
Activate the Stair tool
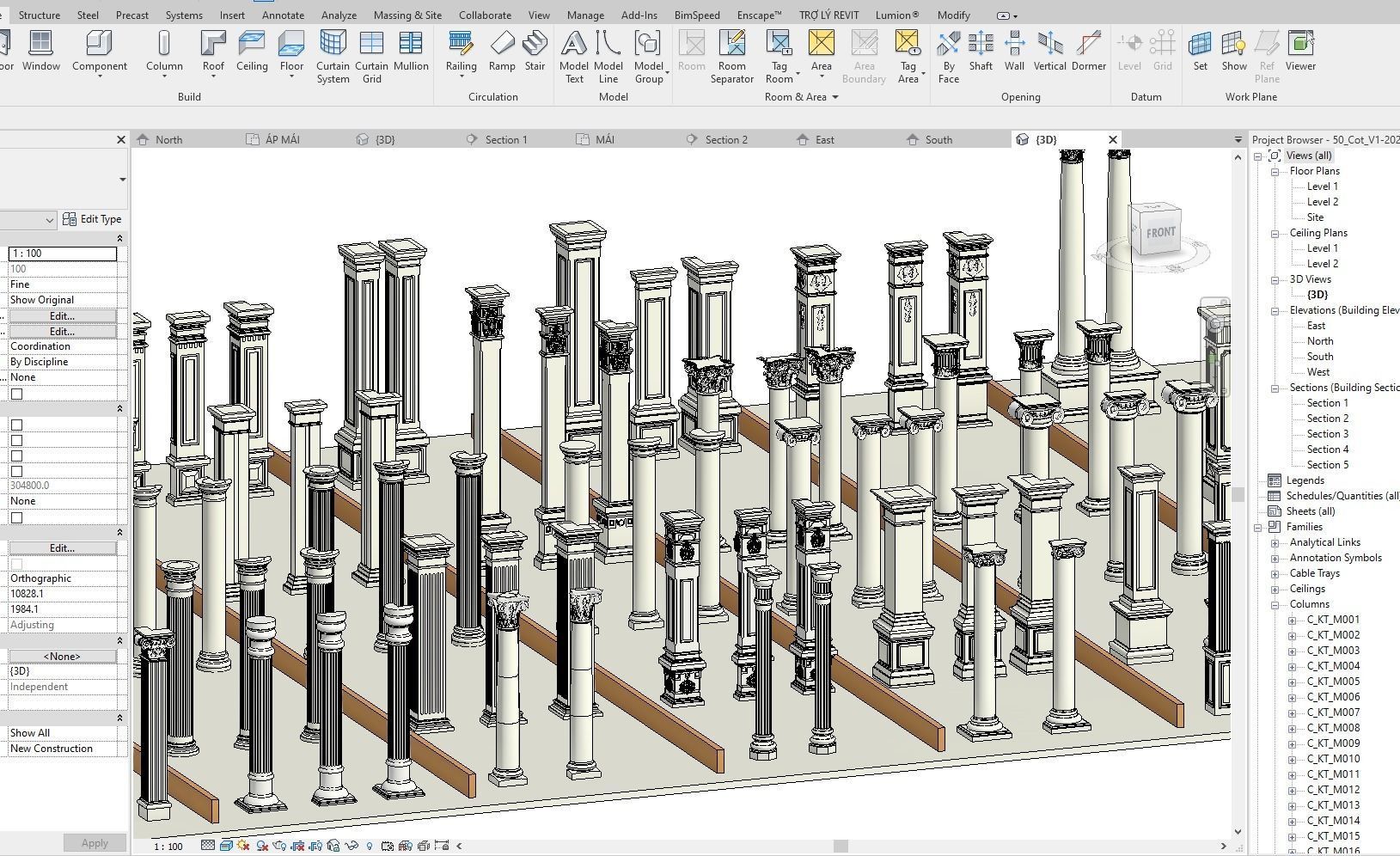pos(535,52)
